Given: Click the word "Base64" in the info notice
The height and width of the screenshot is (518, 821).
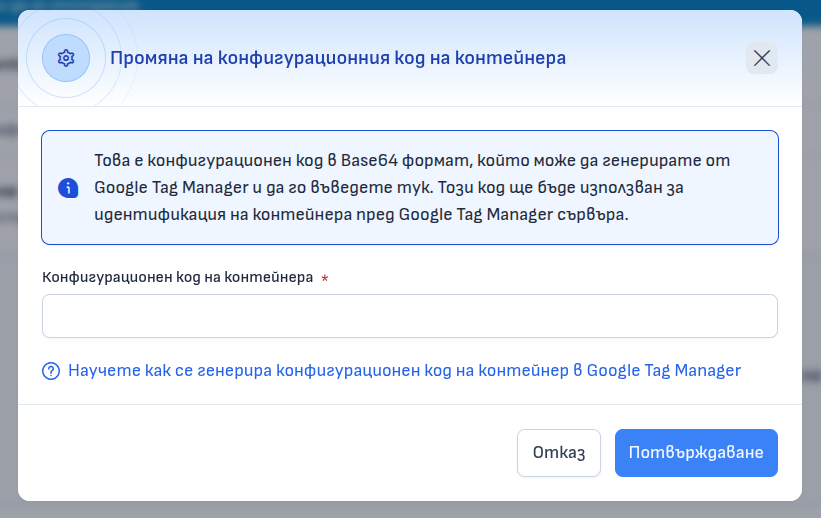Looking at the screenshot, I should tap(370, 160).
